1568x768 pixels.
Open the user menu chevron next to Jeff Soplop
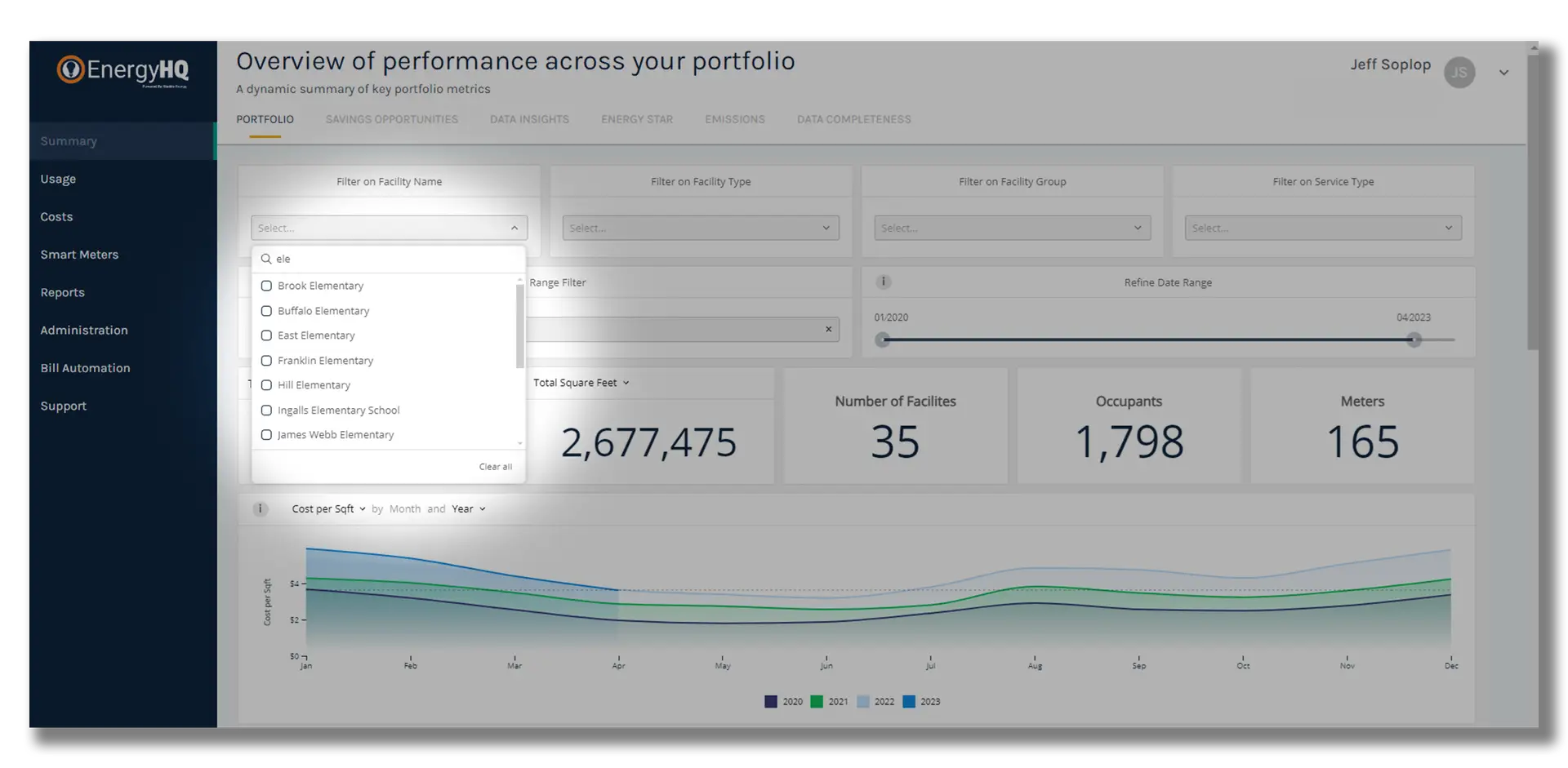[1503, 73]
